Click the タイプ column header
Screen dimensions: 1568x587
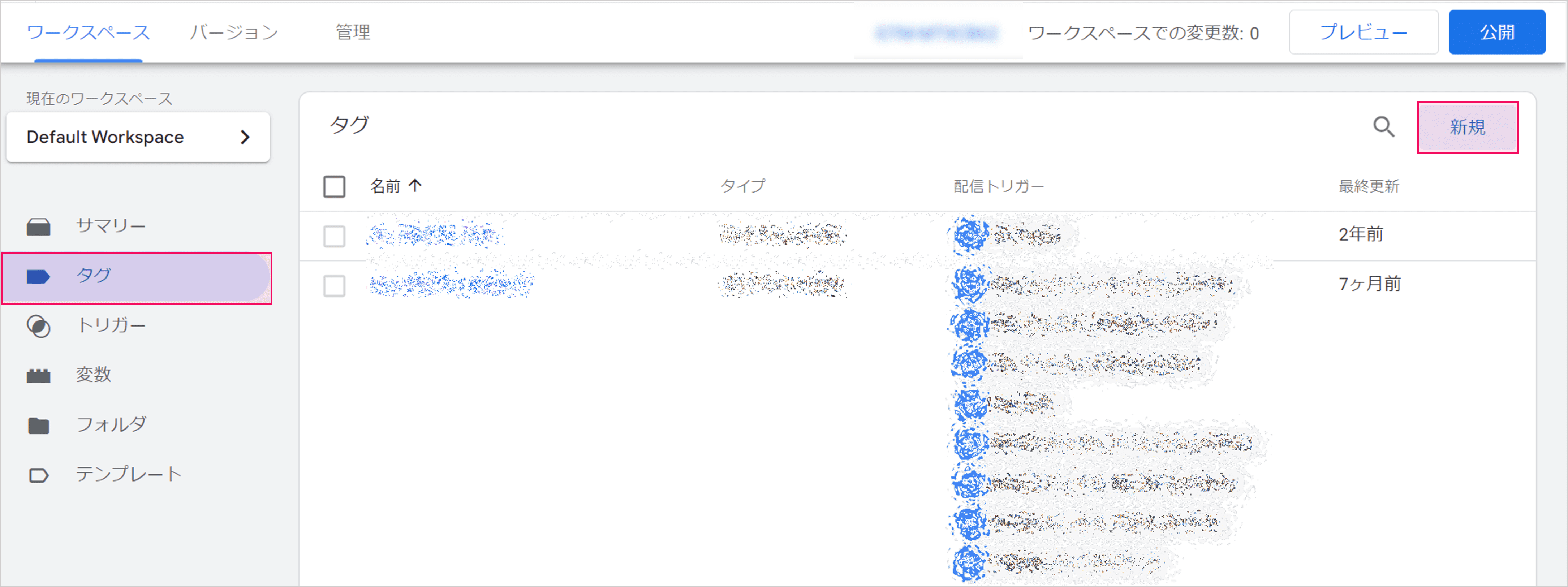[742, 186]
